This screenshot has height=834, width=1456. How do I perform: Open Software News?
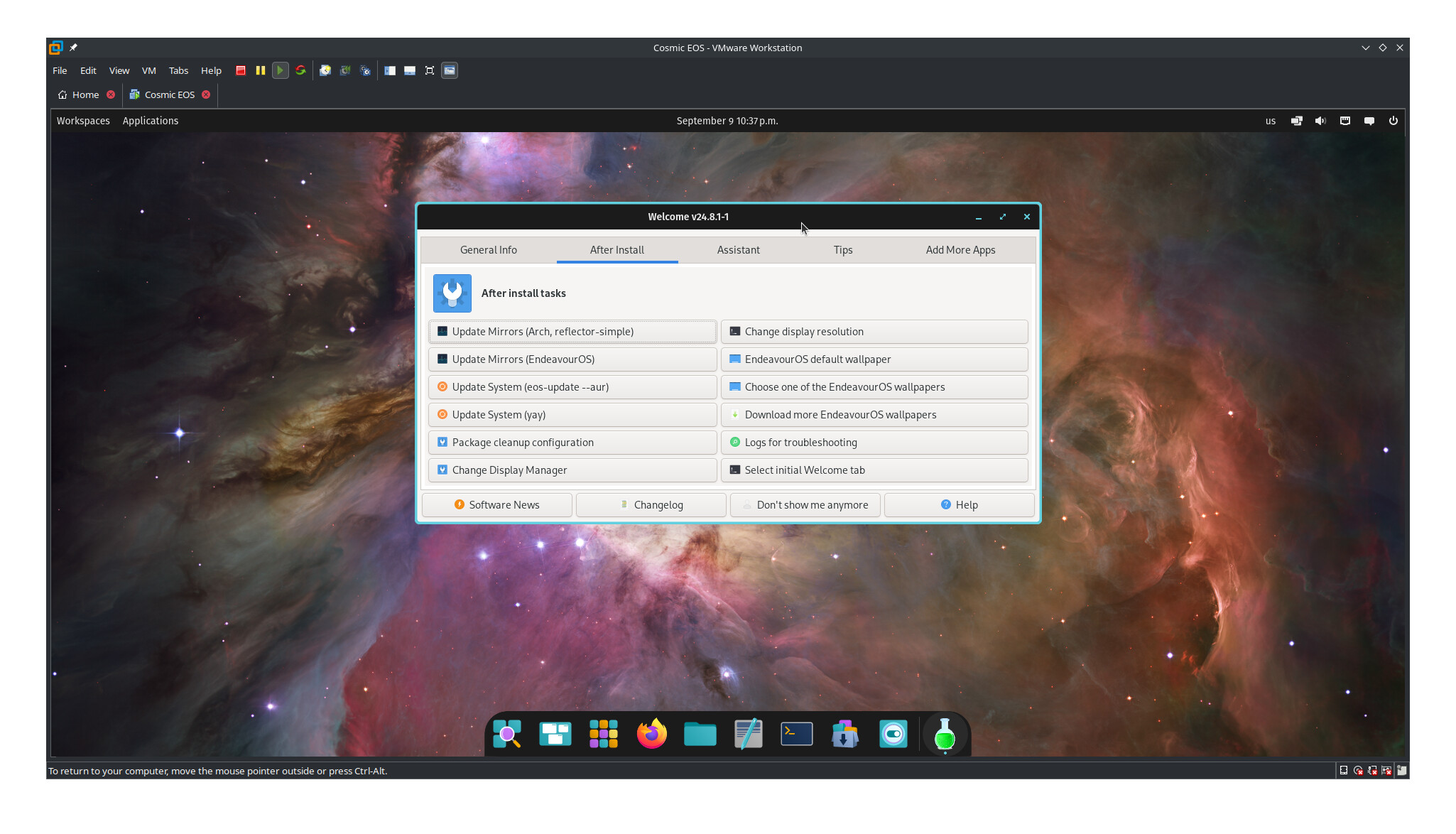497,505
